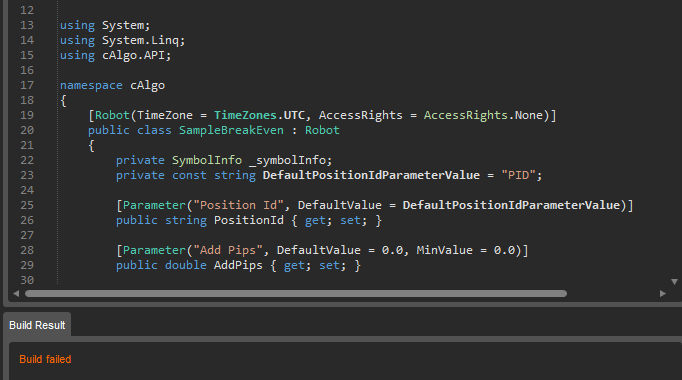The image size is (682, 380).
Task: Click the horizontal scrollbar thumb
Action: [x=296, y=293]
